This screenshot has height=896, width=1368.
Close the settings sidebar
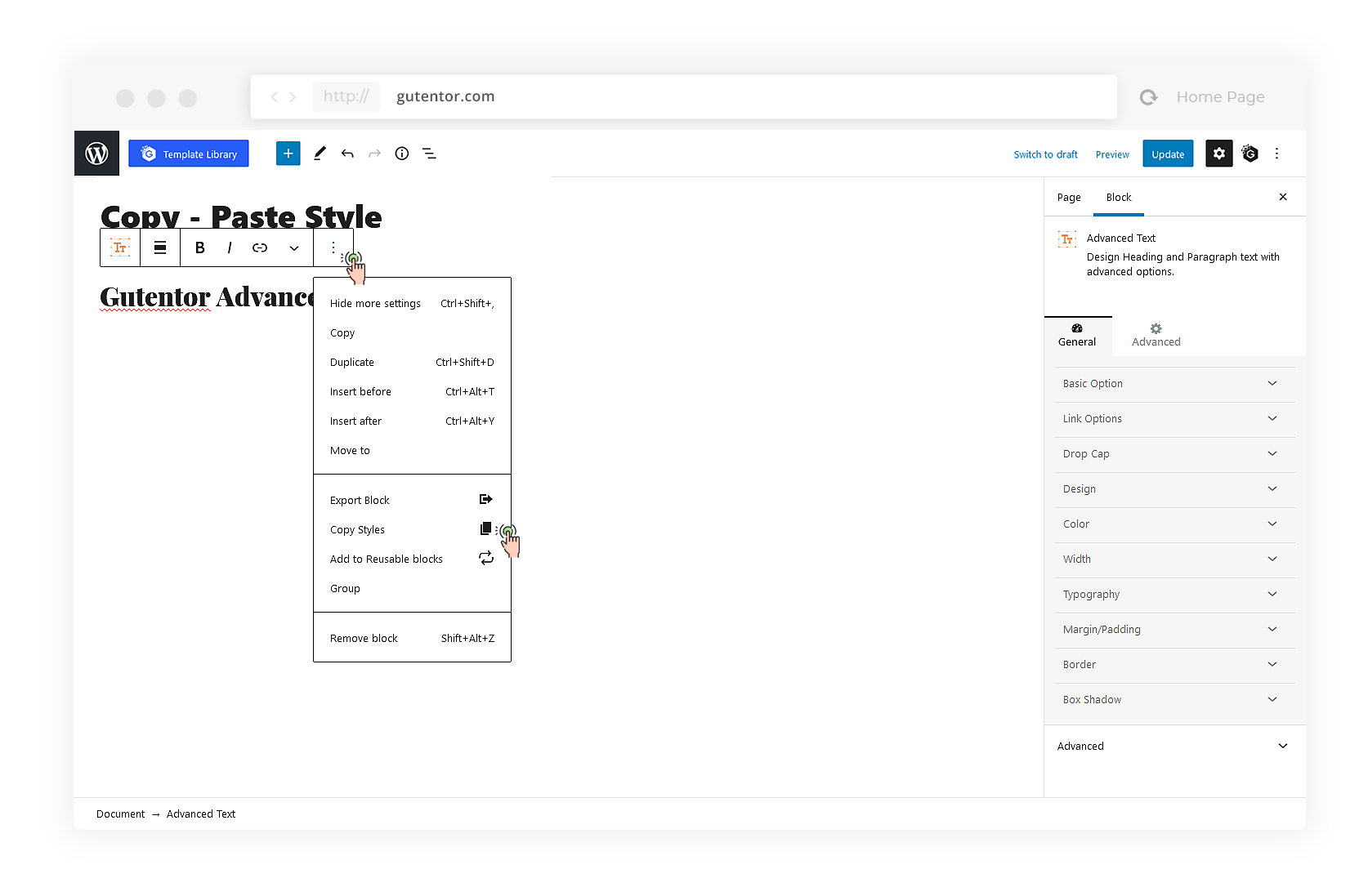pos(1283,197)
